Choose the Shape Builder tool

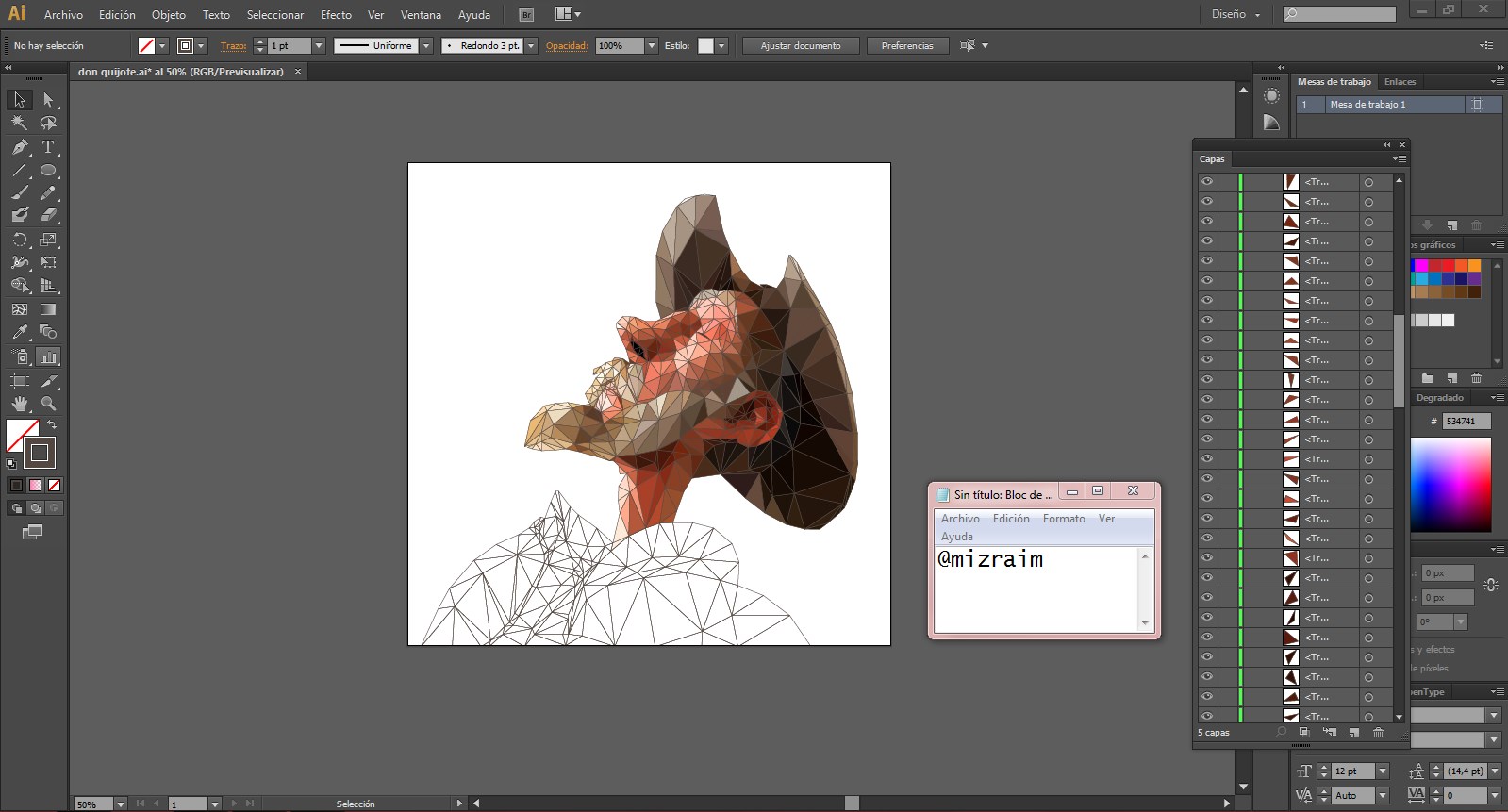20,286
